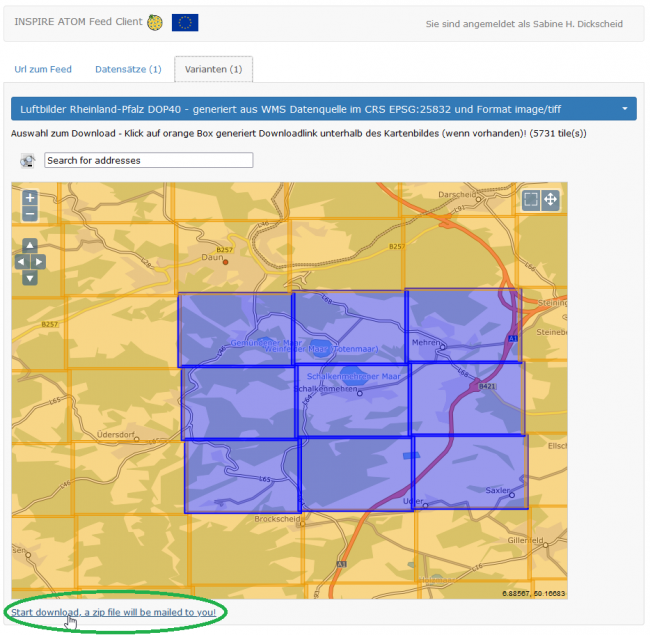Screen dimensions: 650x635
Task: Zoom out with the map minus button
Action: tap(30, 214)
